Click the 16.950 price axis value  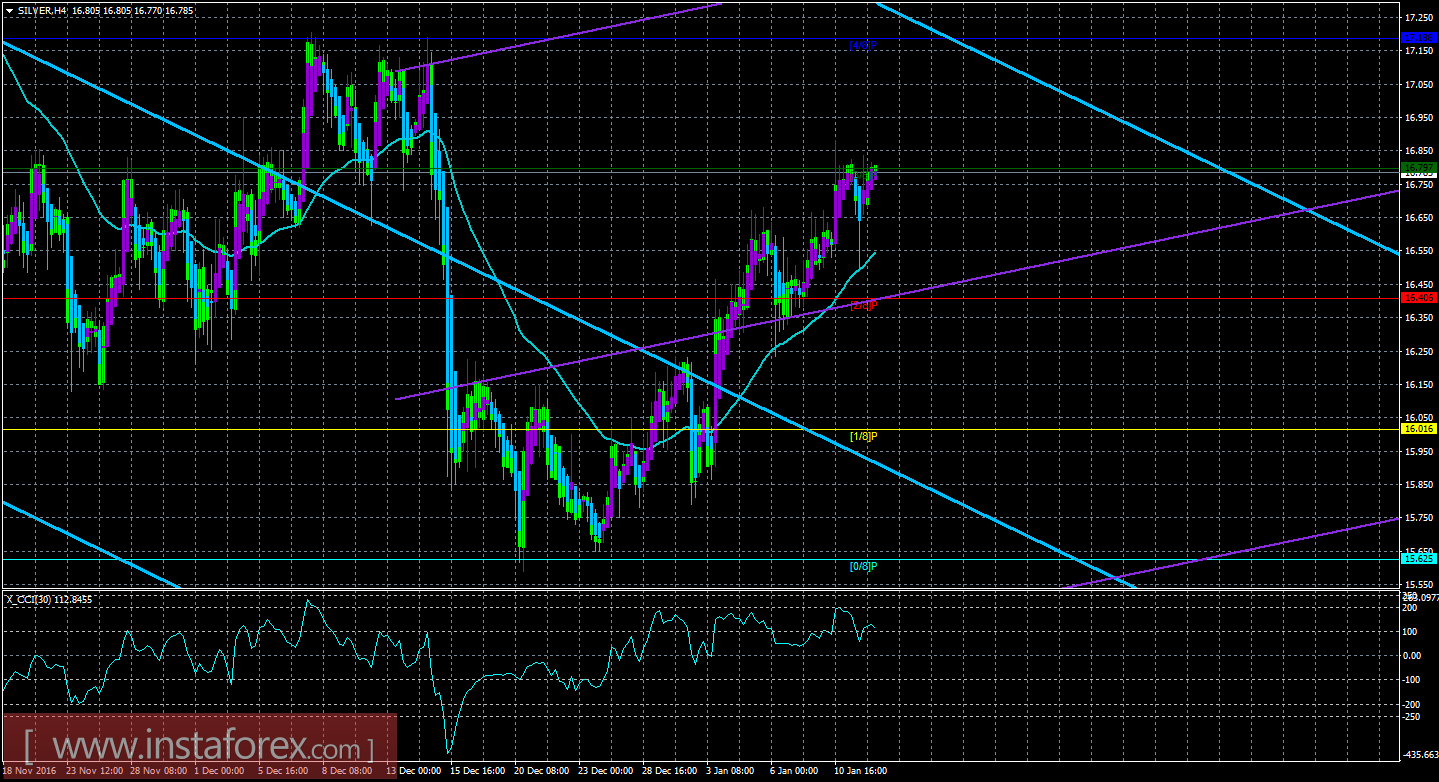(1419, 118)
